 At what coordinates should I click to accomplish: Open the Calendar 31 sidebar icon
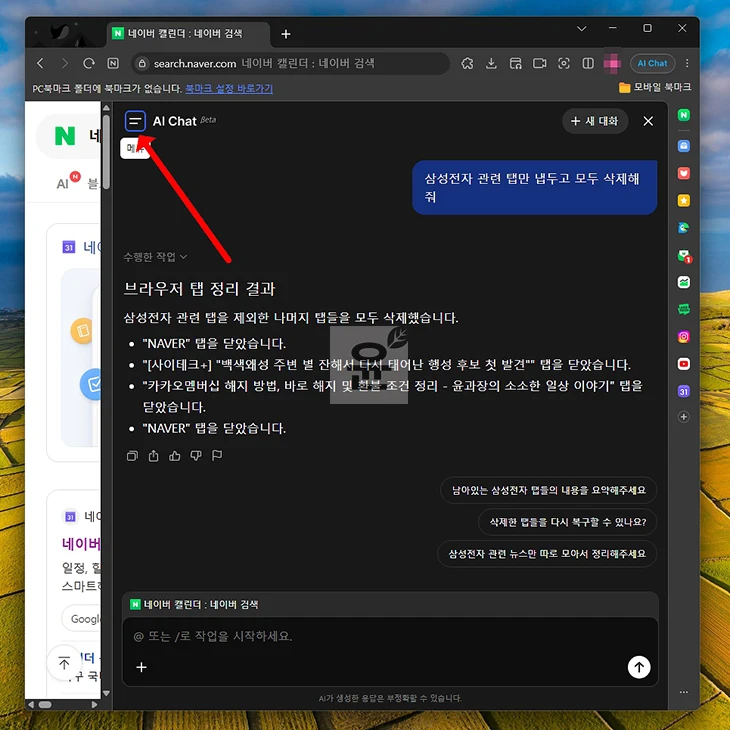(683, 392)
